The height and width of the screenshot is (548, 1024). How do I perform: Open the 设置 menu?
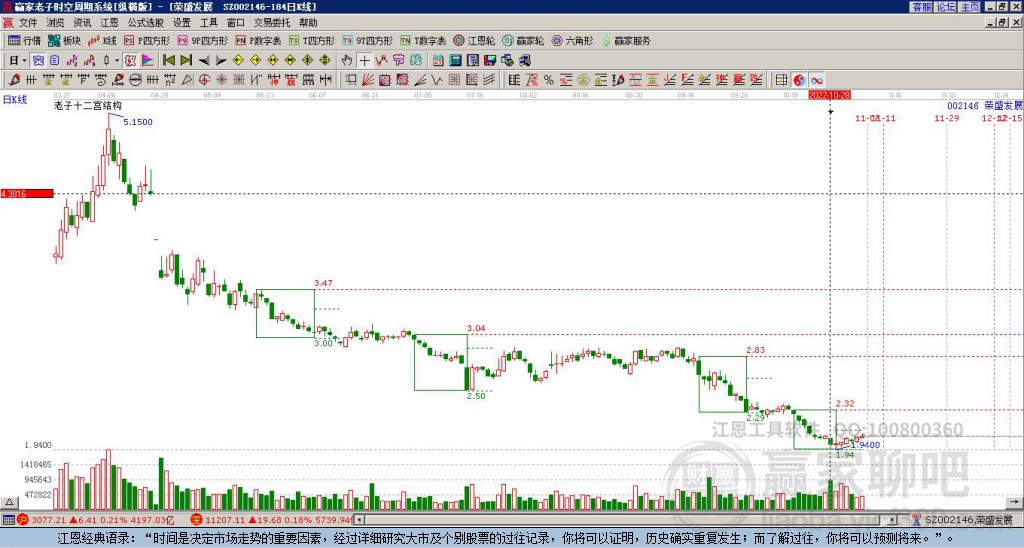tap(182, 22)
